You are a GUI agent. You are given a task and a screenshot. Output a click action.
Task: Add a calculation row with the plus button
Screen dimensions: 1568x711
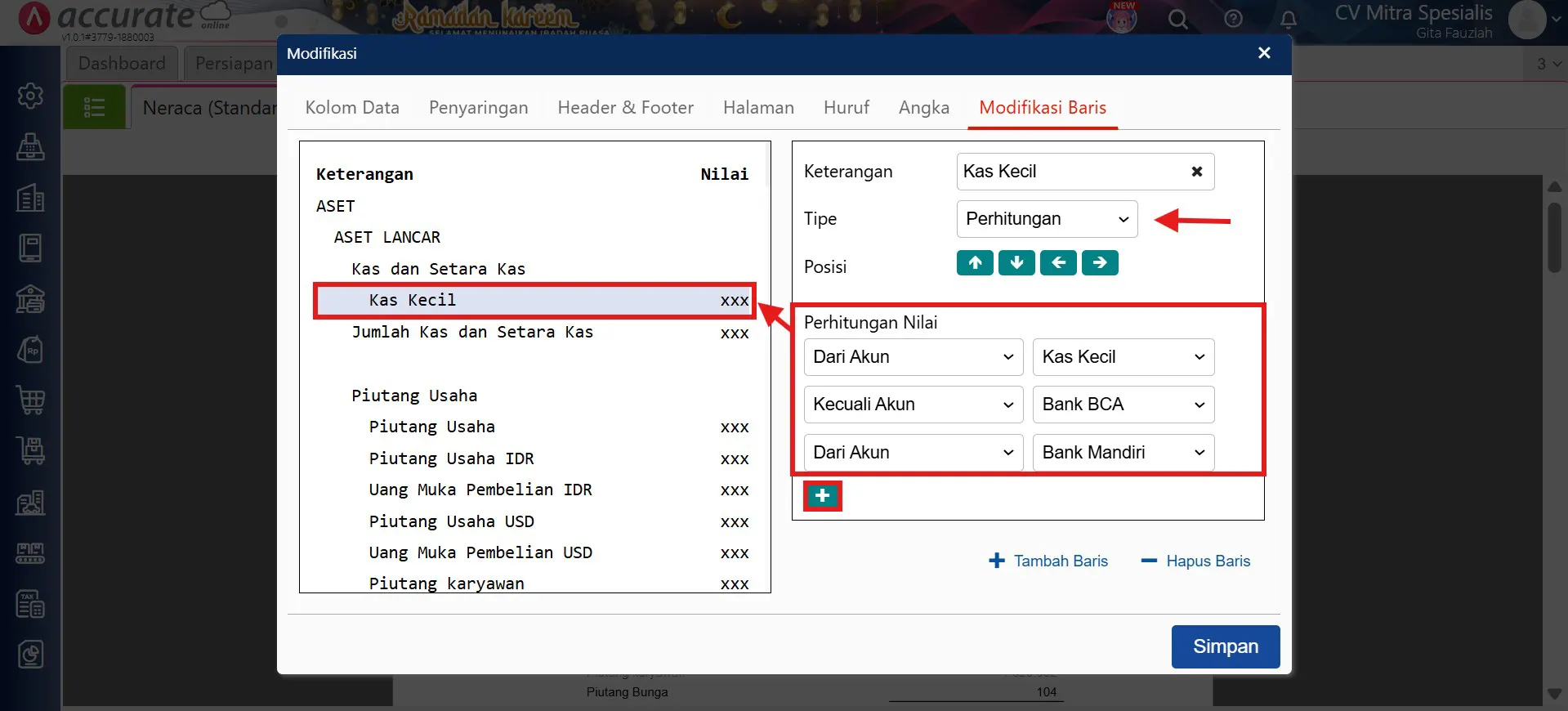pyautogui.click(x=822, y=496)
